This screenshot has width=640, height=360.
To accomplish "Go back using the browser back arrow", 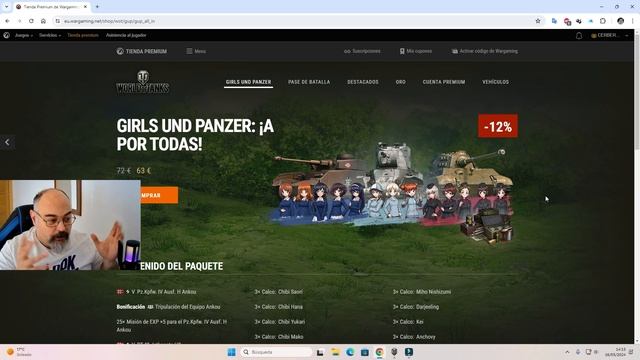I will tap(7, 21).
